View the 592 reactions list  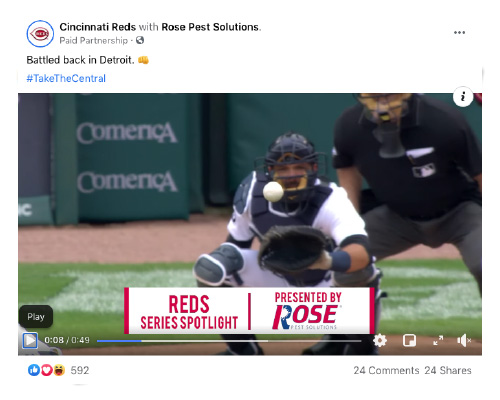[x=80, y=370]
